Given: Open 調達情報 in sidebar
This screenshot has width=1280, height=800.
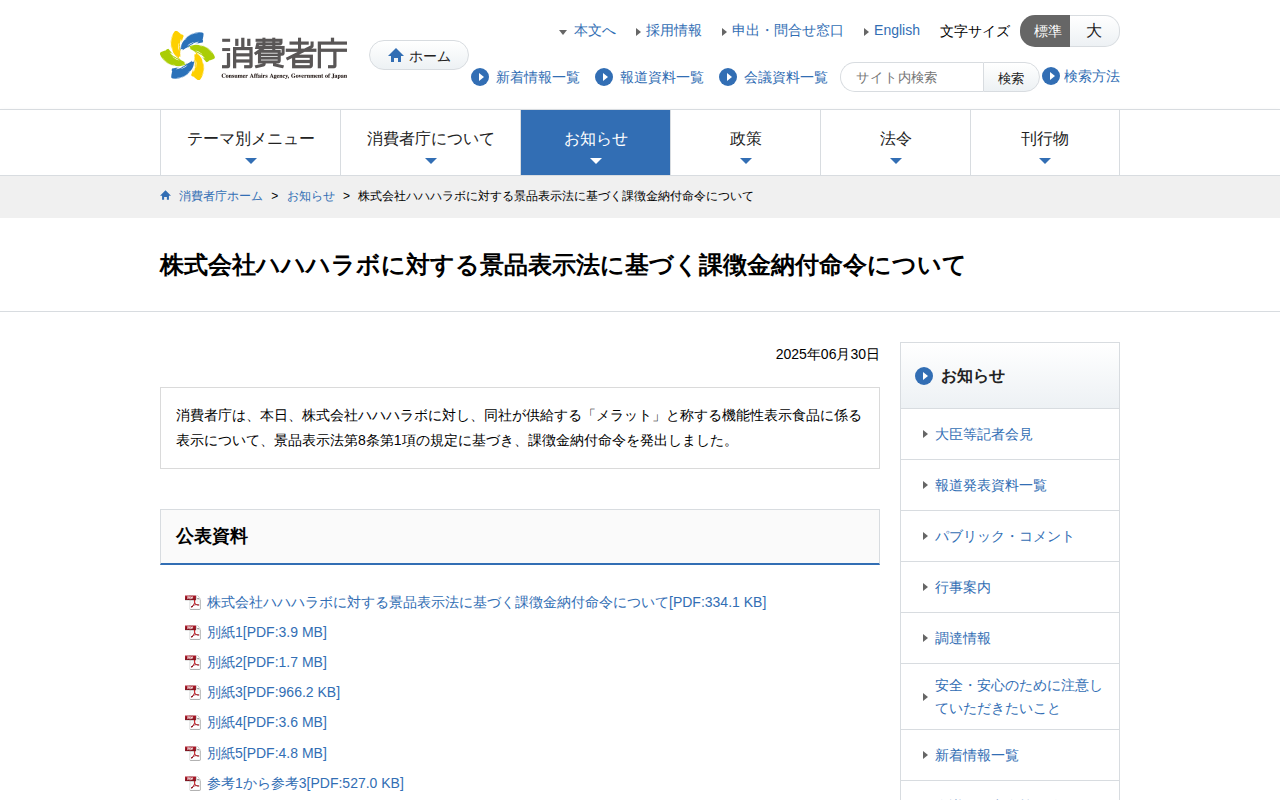Looking at the screenshot, I should click(1010, 638).
